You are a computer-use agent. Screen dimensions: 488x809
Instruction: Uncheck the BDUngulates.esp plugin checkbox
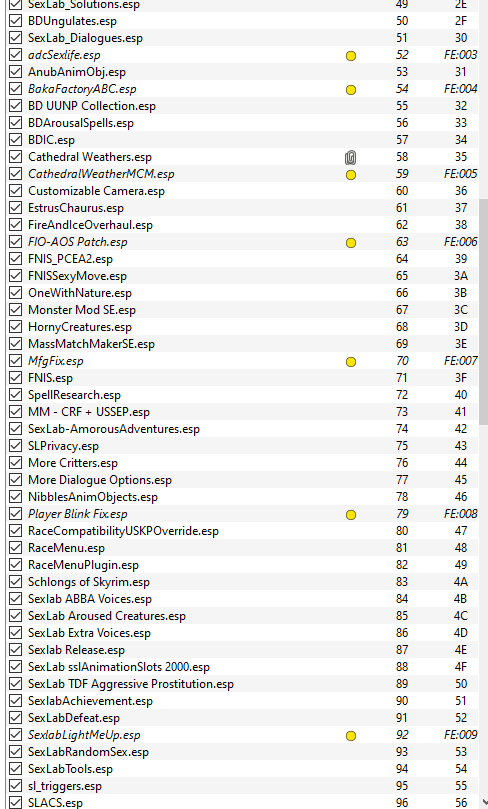[x=16, y=21]
